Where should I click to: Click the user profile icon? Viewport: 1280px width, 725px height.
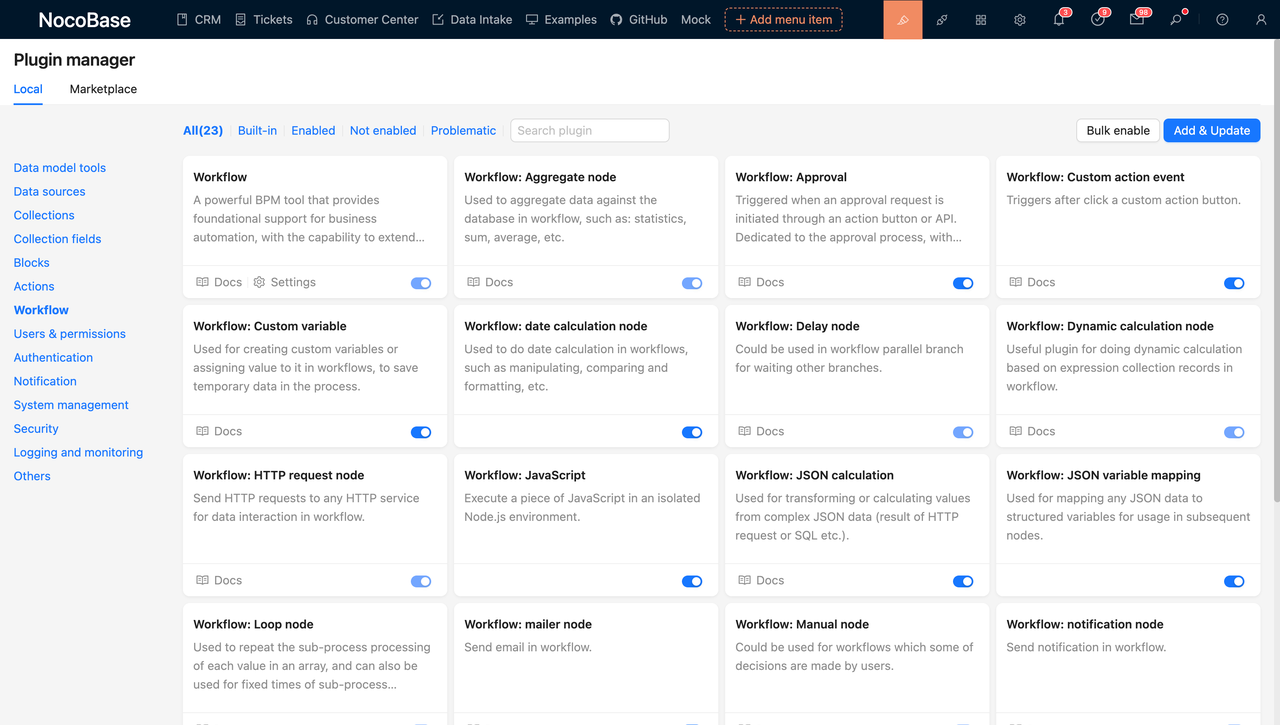point(1260,20)
